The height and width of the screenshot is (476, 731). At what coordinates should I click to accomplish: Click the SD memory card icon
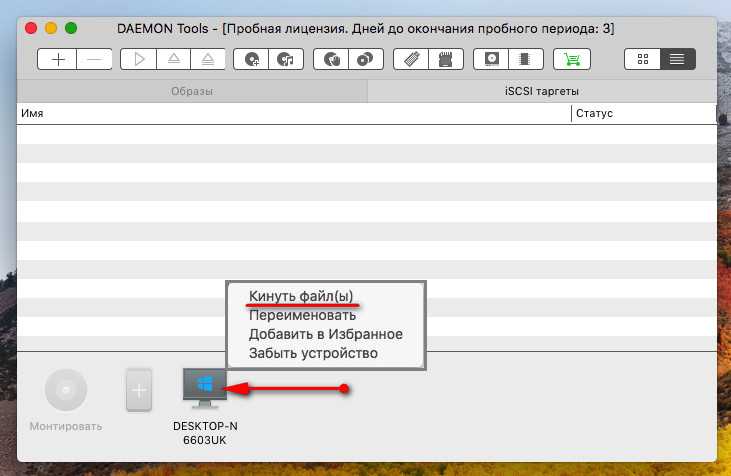coord(446,59)
